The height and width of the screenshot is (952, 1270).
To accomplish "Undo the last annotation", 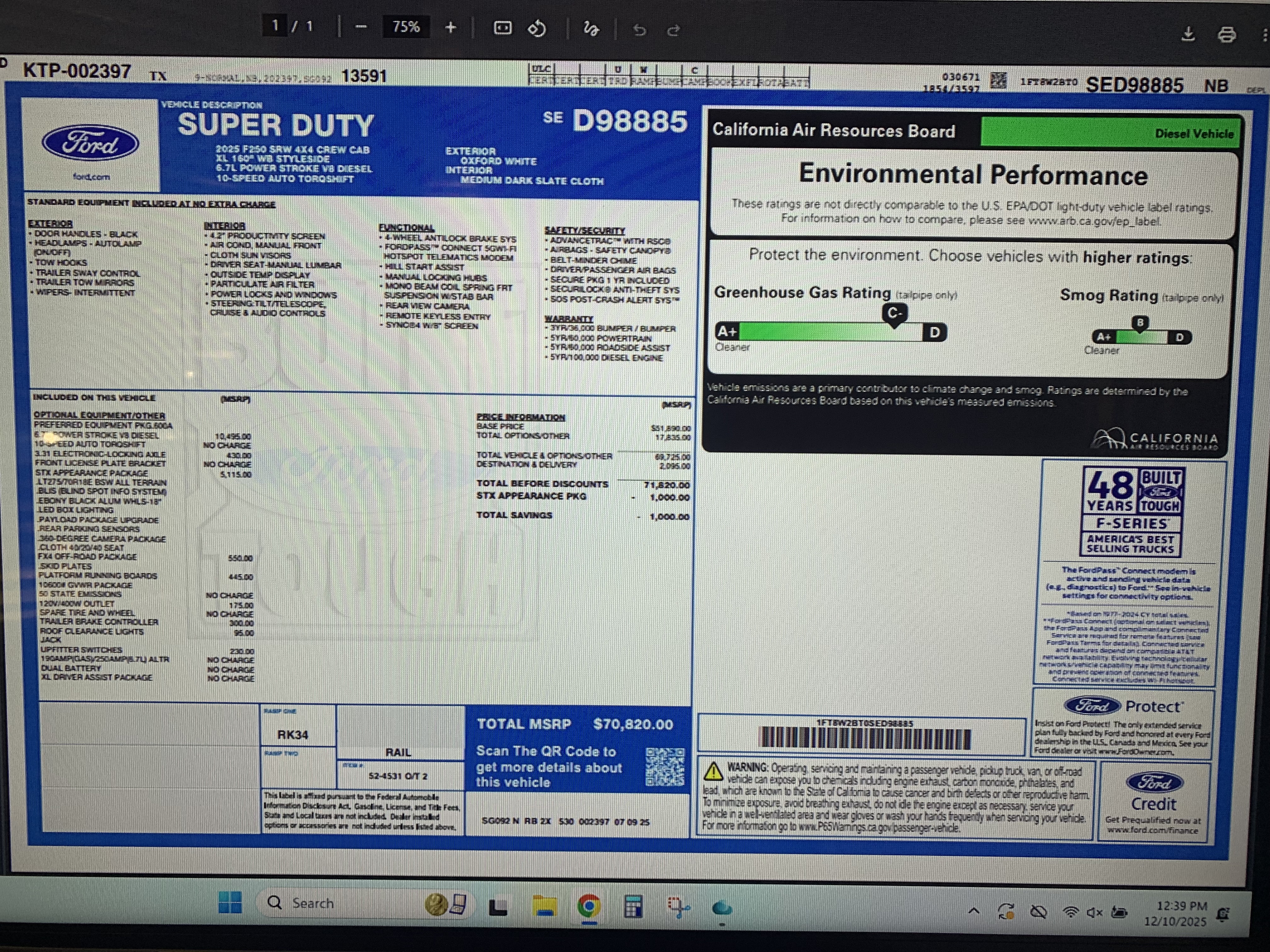I will (640, 30).
